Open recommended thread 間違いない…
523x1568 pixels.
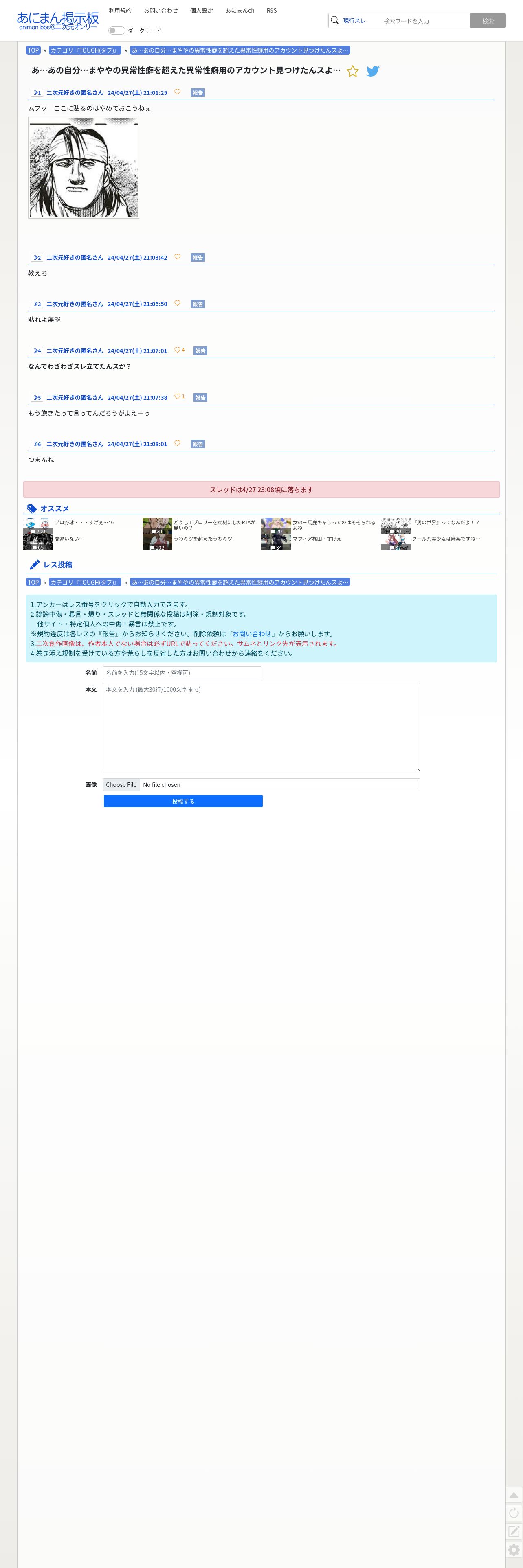coord(69,539)
